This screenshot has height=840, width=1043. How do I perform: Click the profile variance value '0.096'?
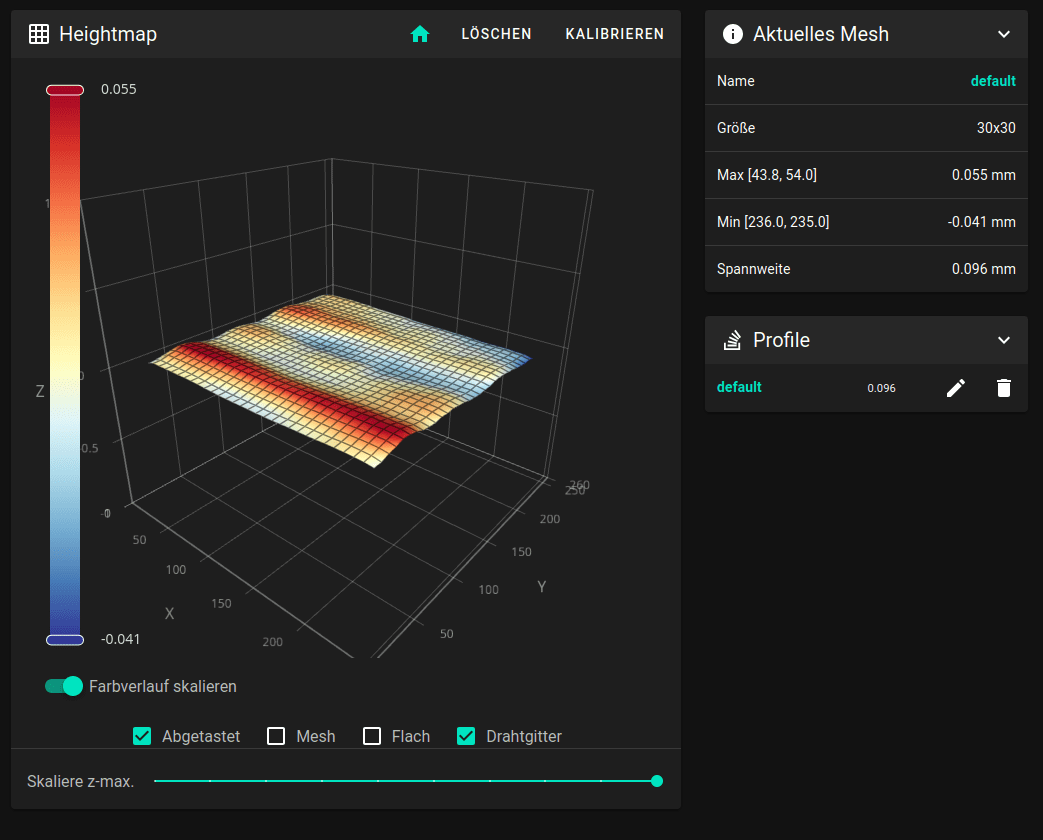point(881,388)
